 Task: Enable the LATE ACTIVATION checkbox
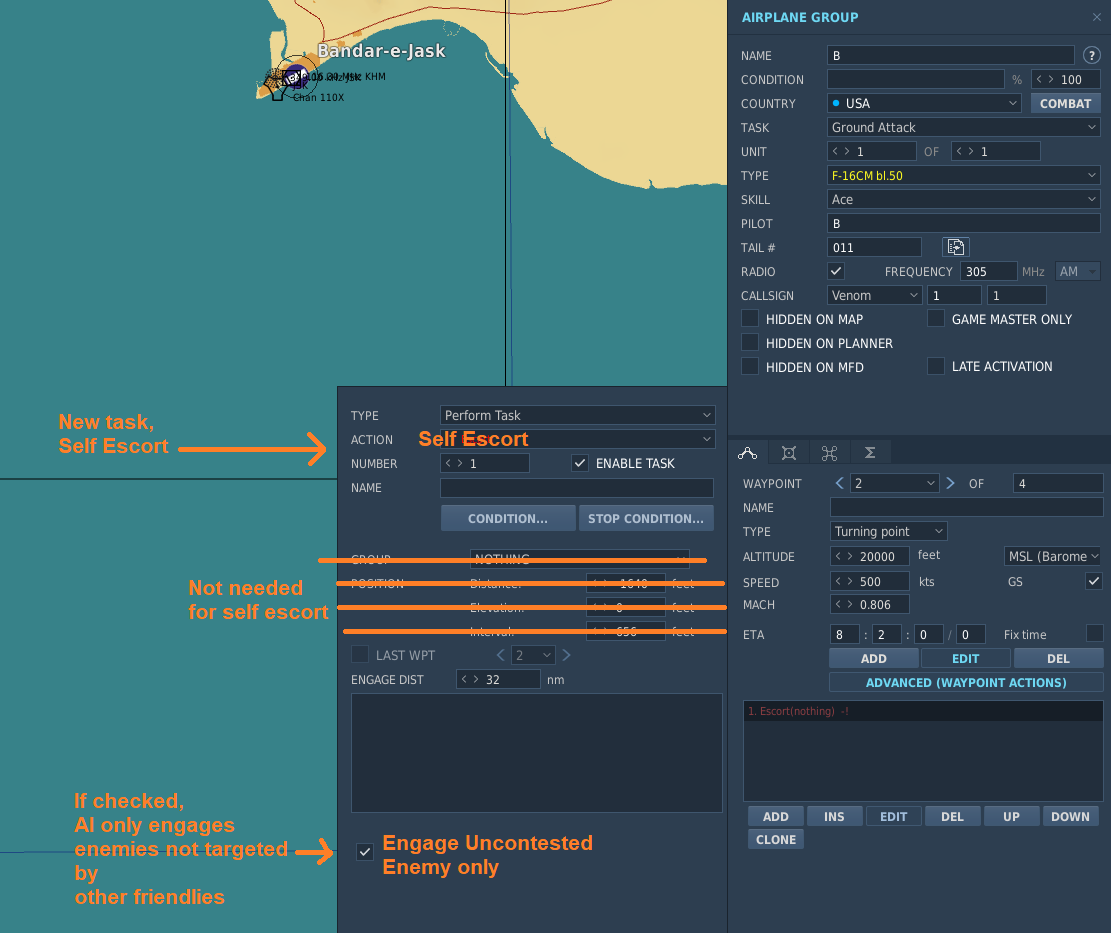click(x=936, y=366)
